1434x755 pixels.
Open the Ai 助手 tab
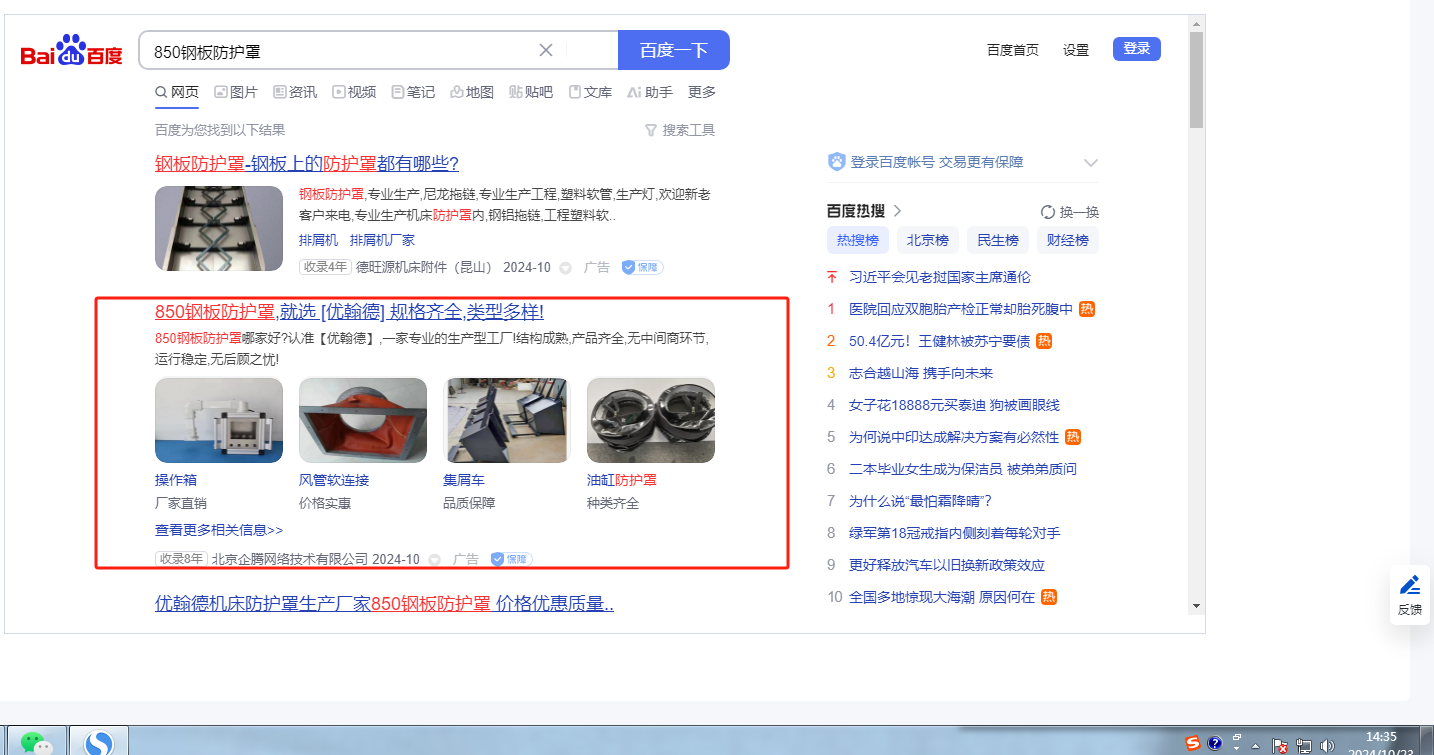click(x=650, y=92)
